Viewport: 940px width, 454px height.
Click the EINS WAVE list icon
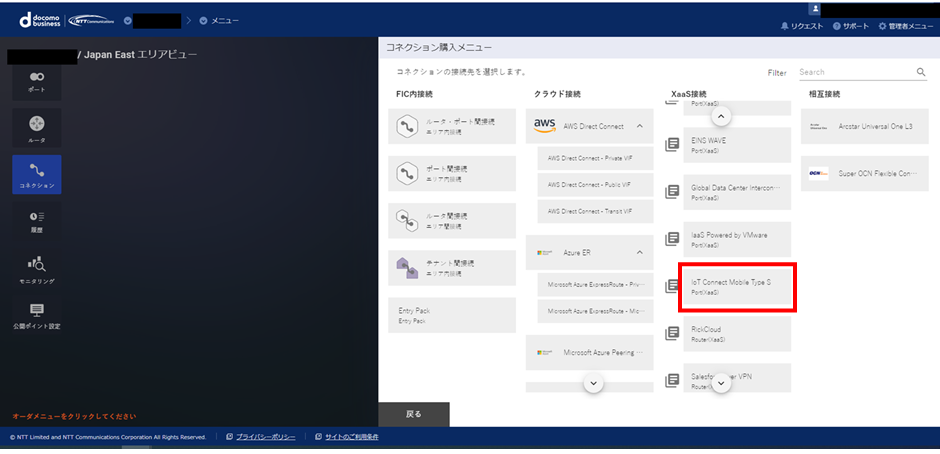point(672,145)
